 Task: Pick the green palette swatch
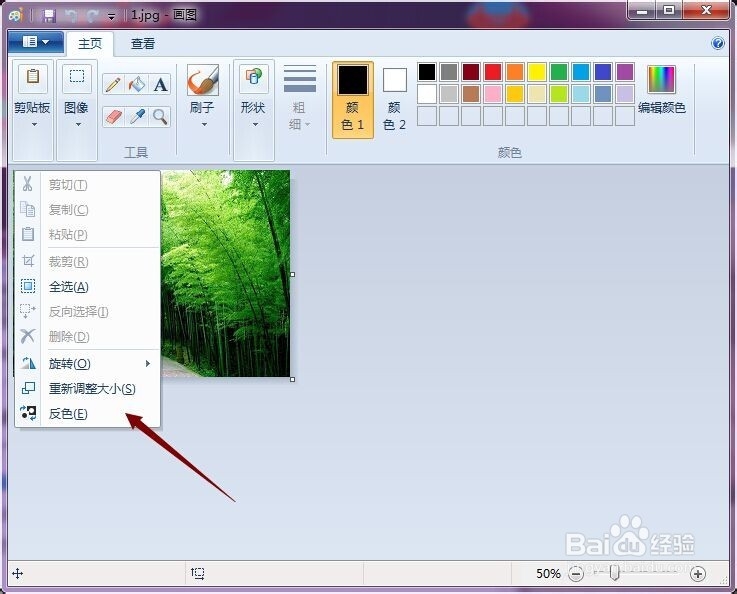[x=559, y=72]
